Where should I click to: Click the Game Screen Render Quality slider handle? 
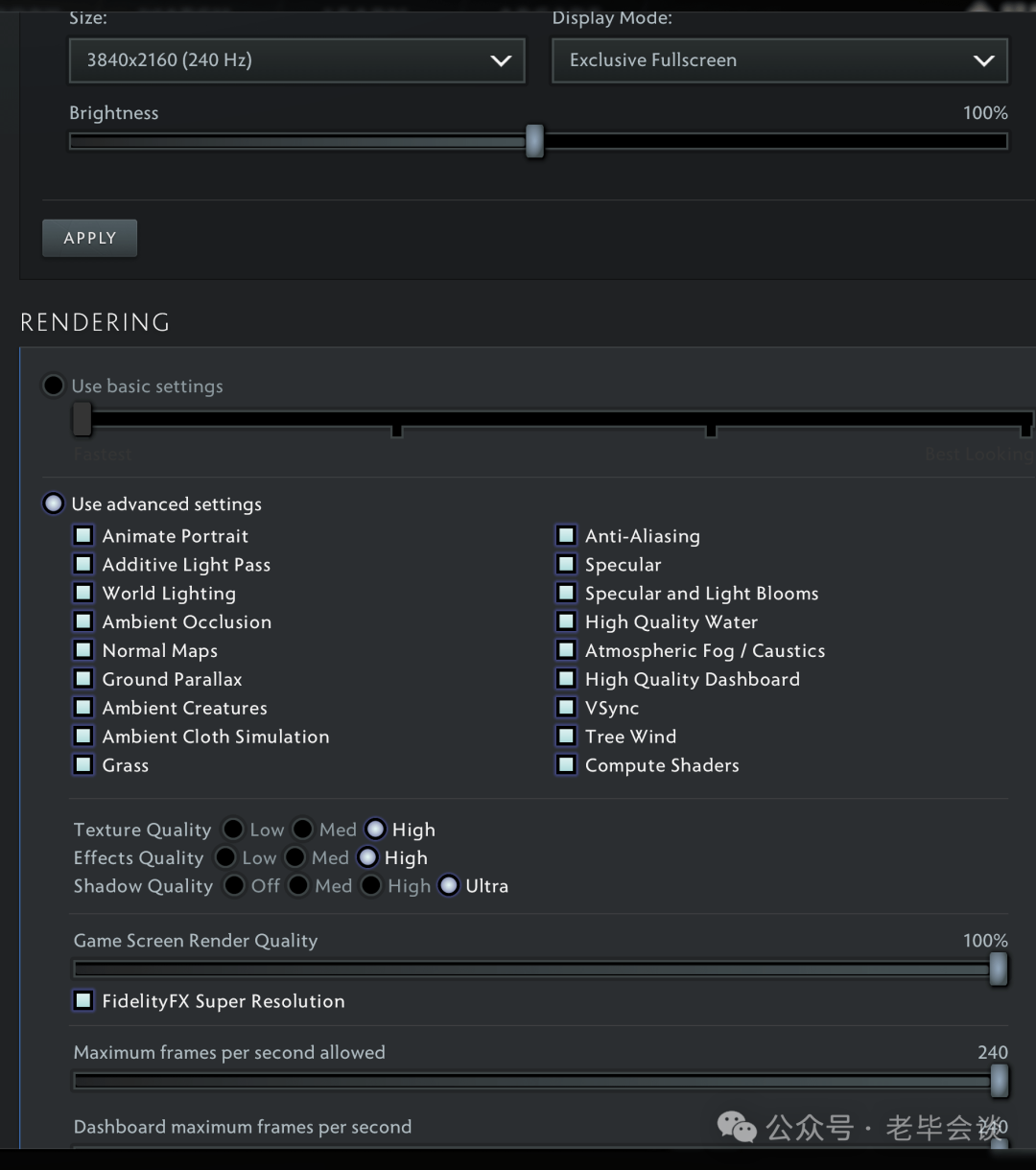click(x=999, y=970)
